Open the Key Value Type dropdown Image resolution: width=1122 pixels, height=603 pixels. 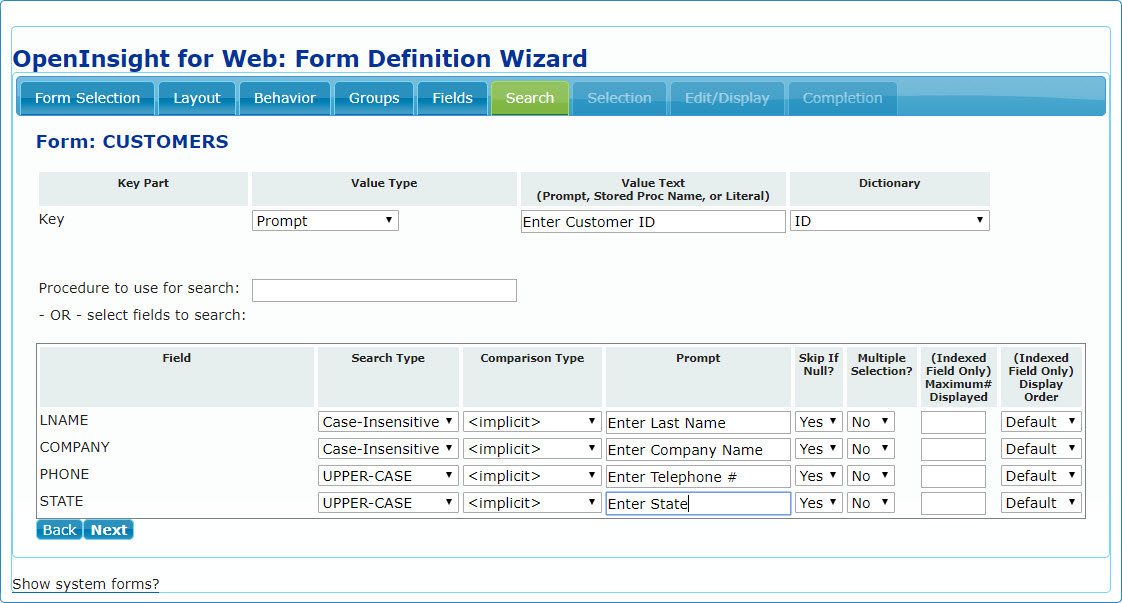pos(325,220)
